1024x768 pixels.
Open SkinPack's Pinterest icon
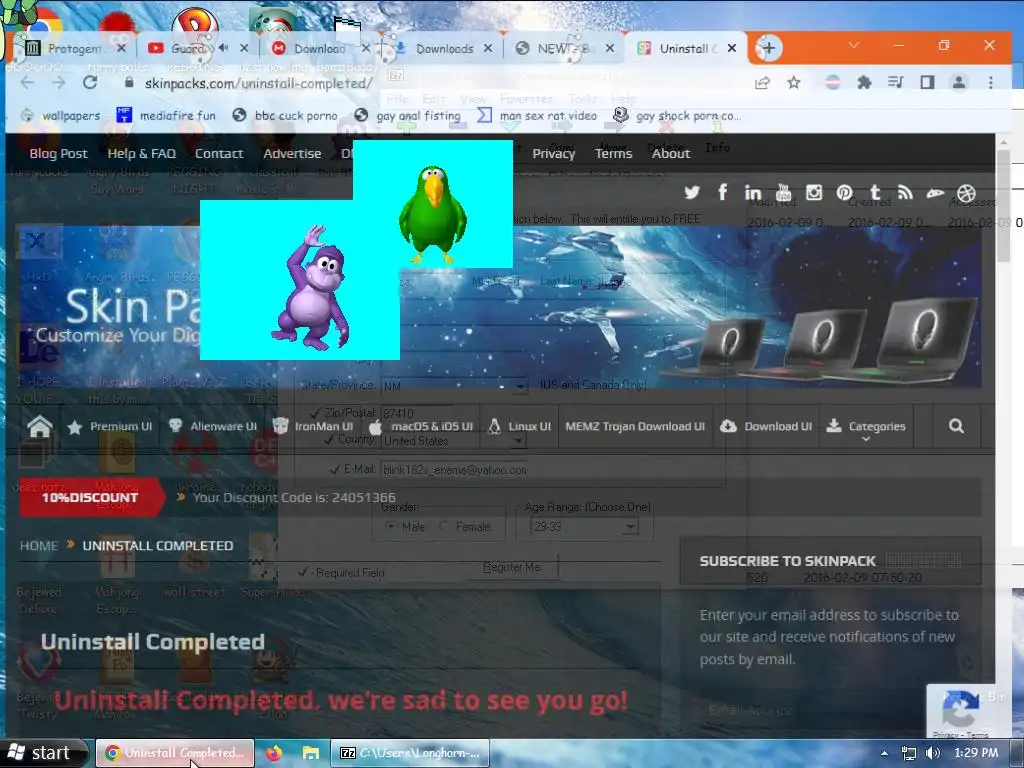tap(844, 193)
